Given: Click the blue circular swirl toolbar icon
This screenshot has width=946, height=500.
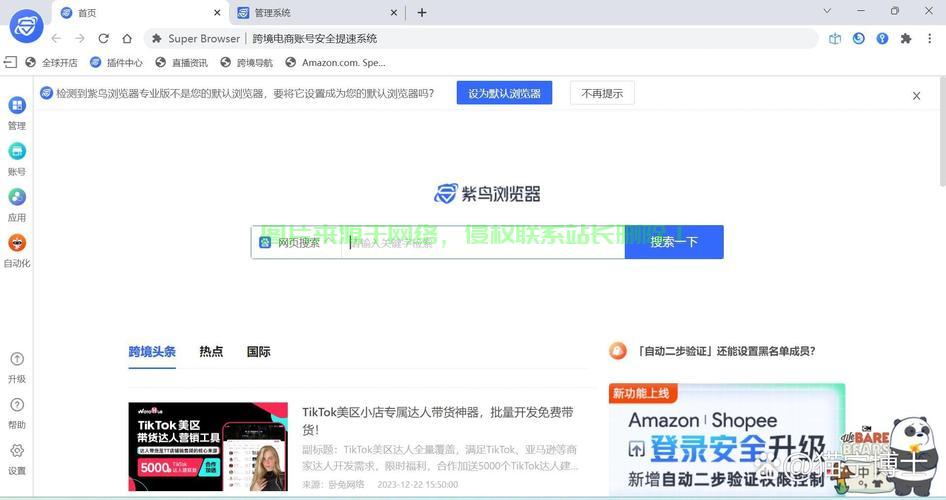Looking at the screenshot, I should click(859, 39).
